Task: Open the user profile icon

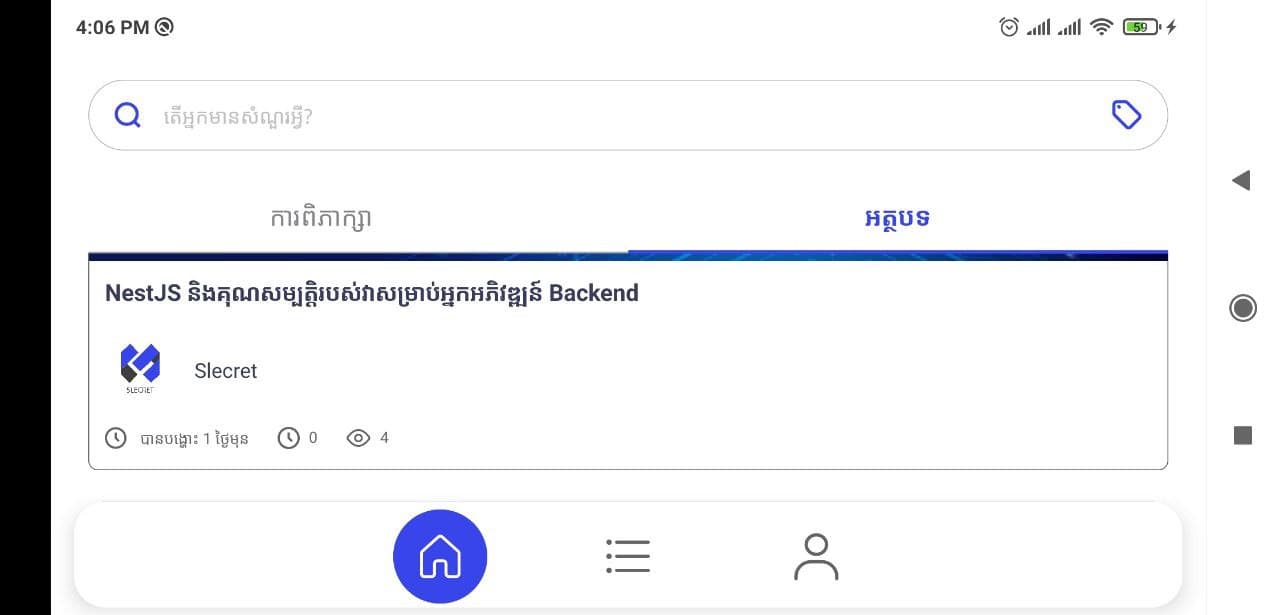Action: click(816, 557)
